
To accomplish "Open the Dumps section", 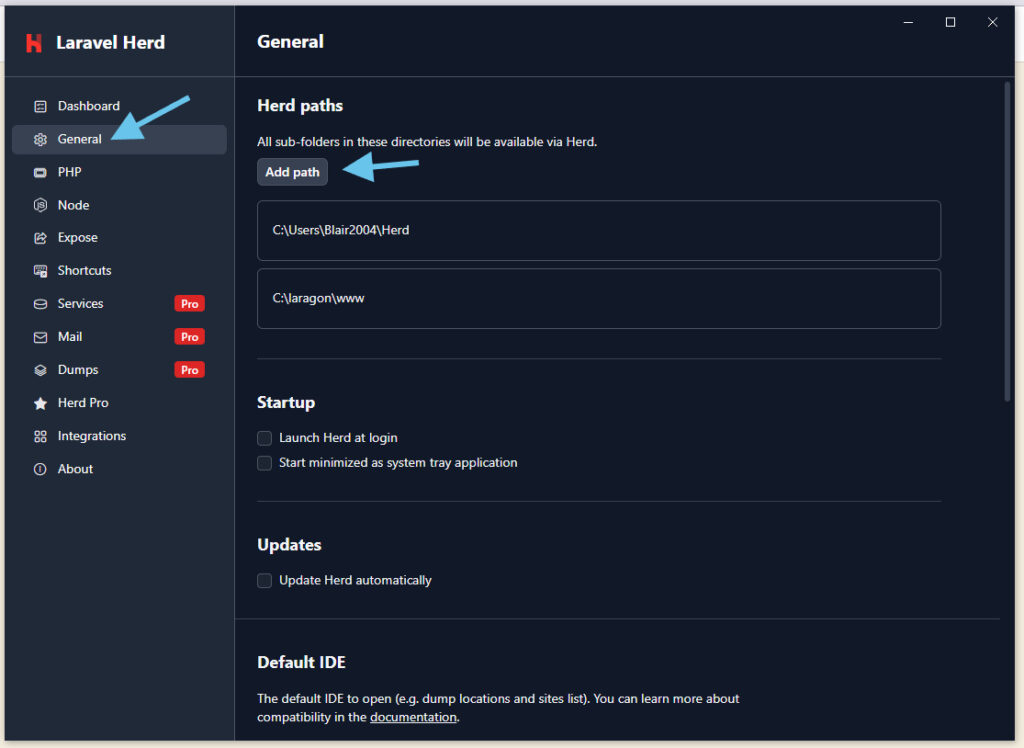I will [x=120, y=370].
